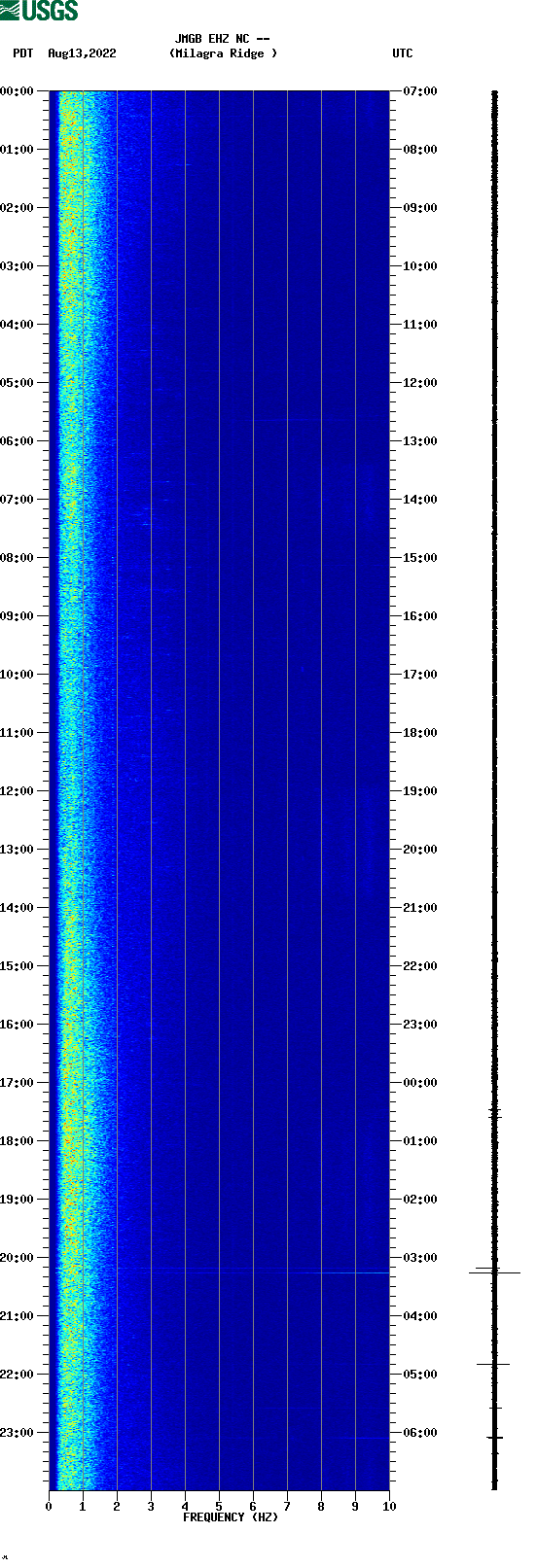This screenshot has width=537, height=1568.
Task: Click the 00:00 UTC time label
Action: point(420,1083)
